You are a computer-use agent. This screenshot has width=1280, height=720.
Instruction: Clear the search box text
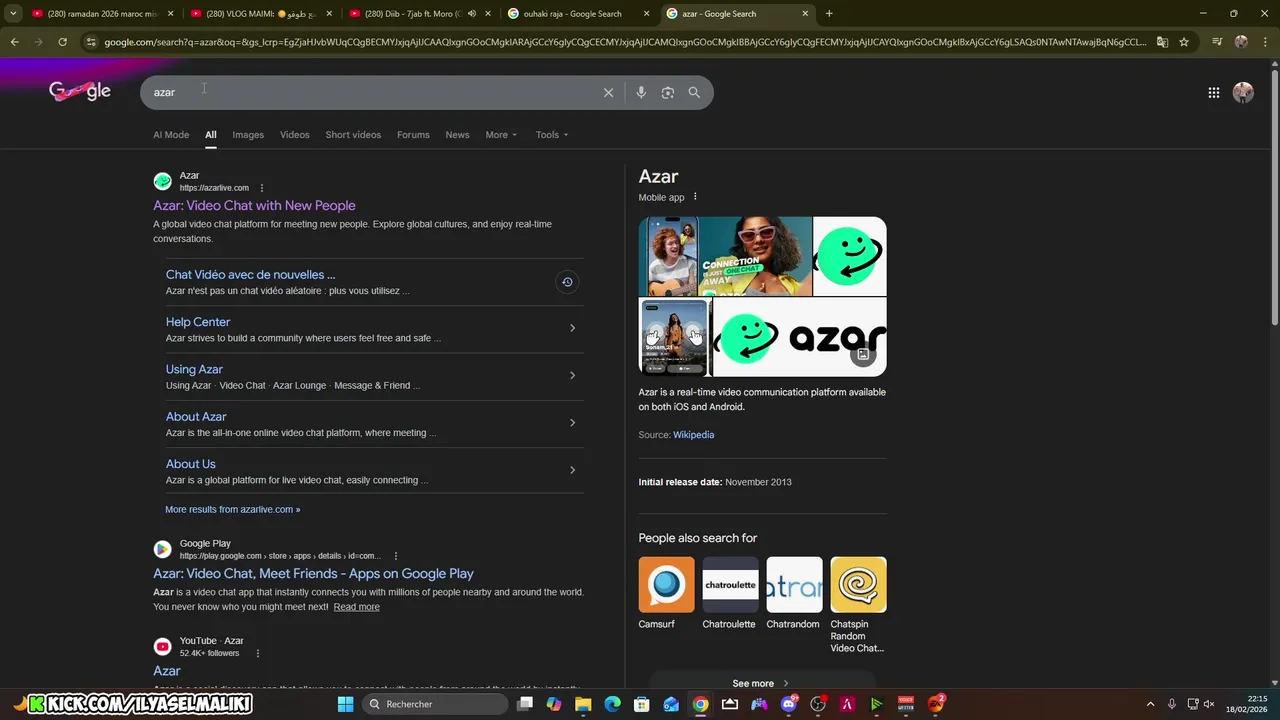pos(608,92)
